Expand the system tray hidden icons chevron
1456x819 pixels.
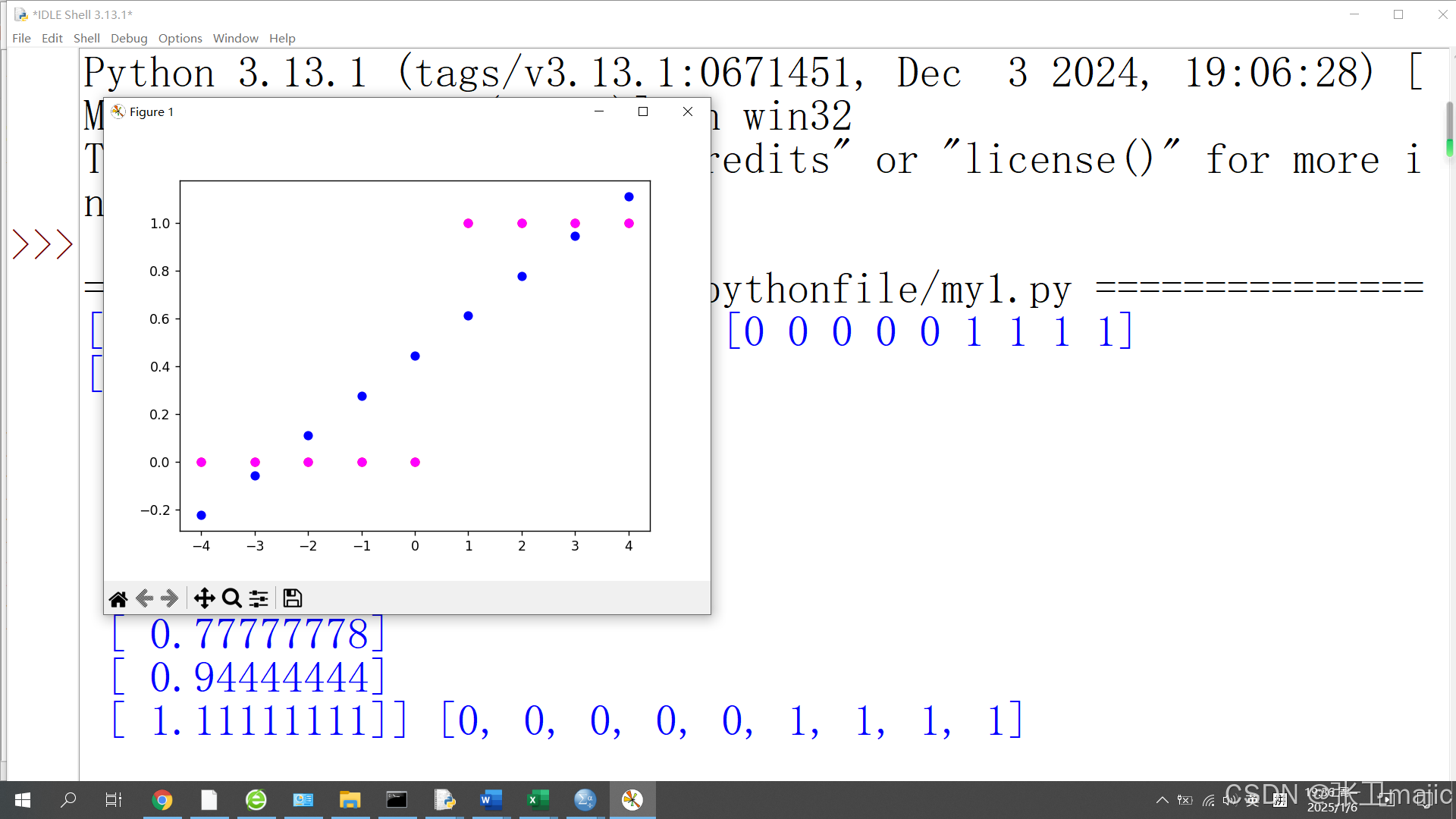tap(1162, 800)
